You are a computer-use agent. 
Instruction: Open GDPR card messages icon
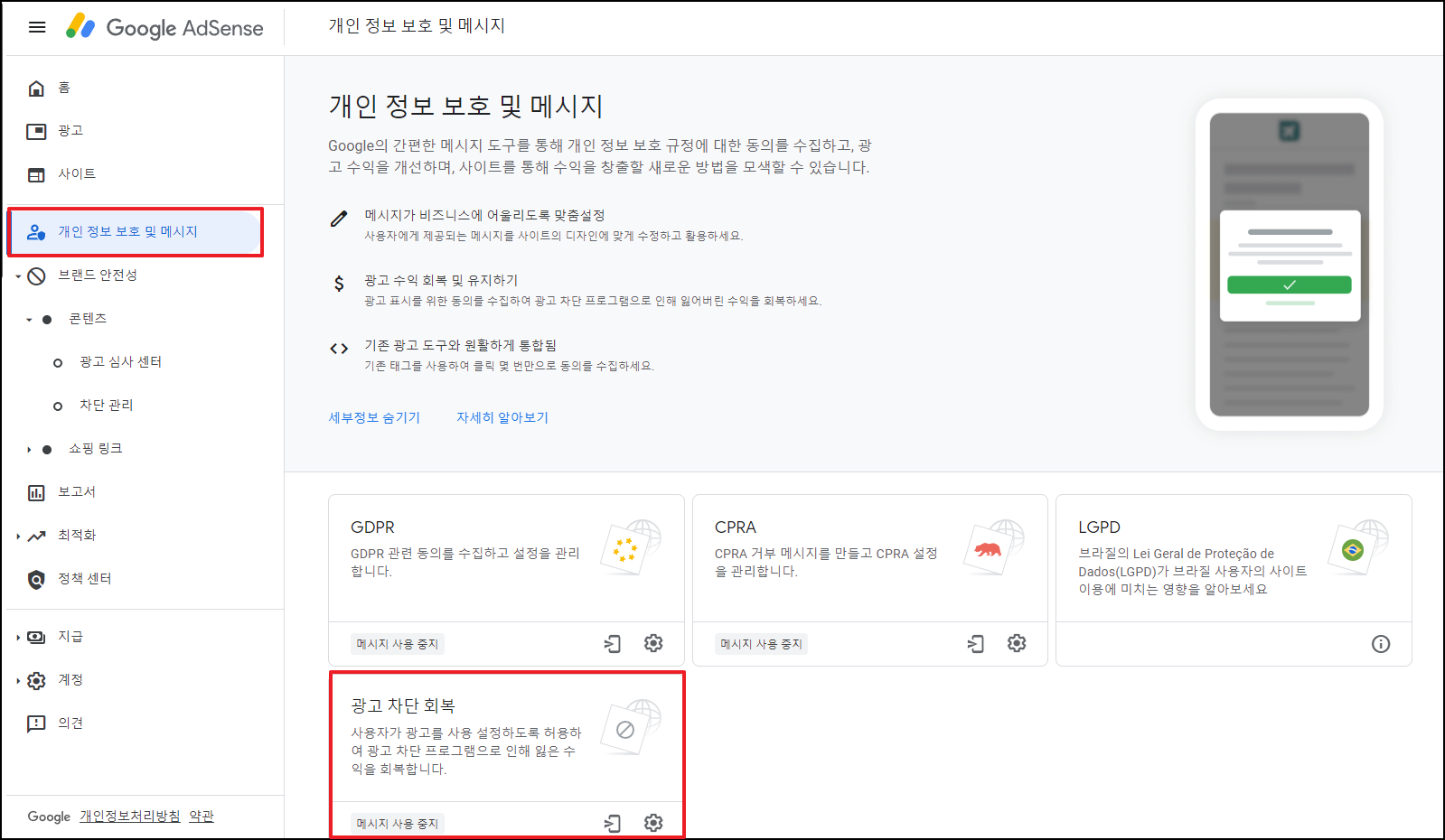tap(613, 644)
